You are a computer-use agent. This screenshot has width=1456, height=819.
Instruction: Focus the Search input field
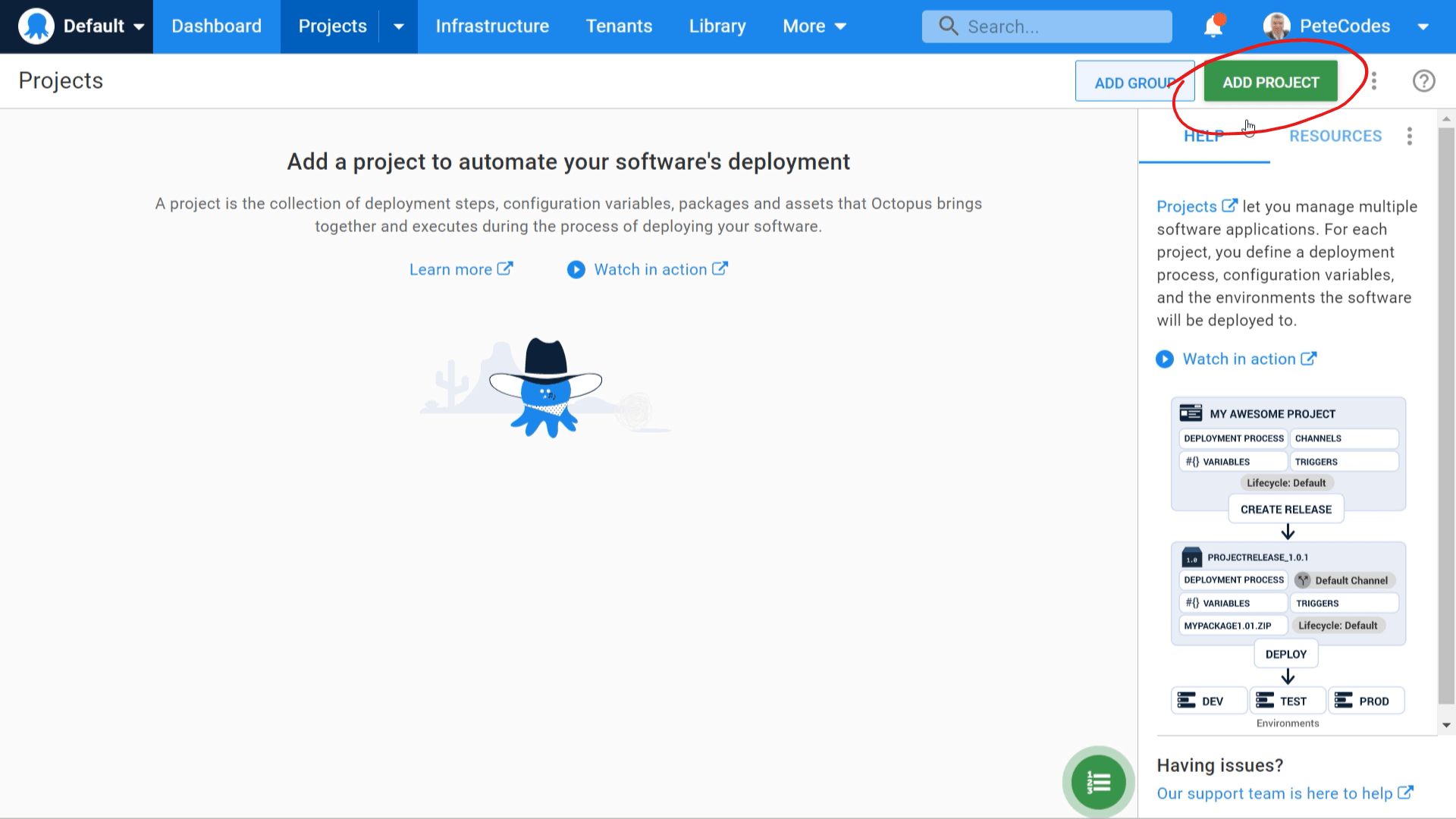point(1046,27)
